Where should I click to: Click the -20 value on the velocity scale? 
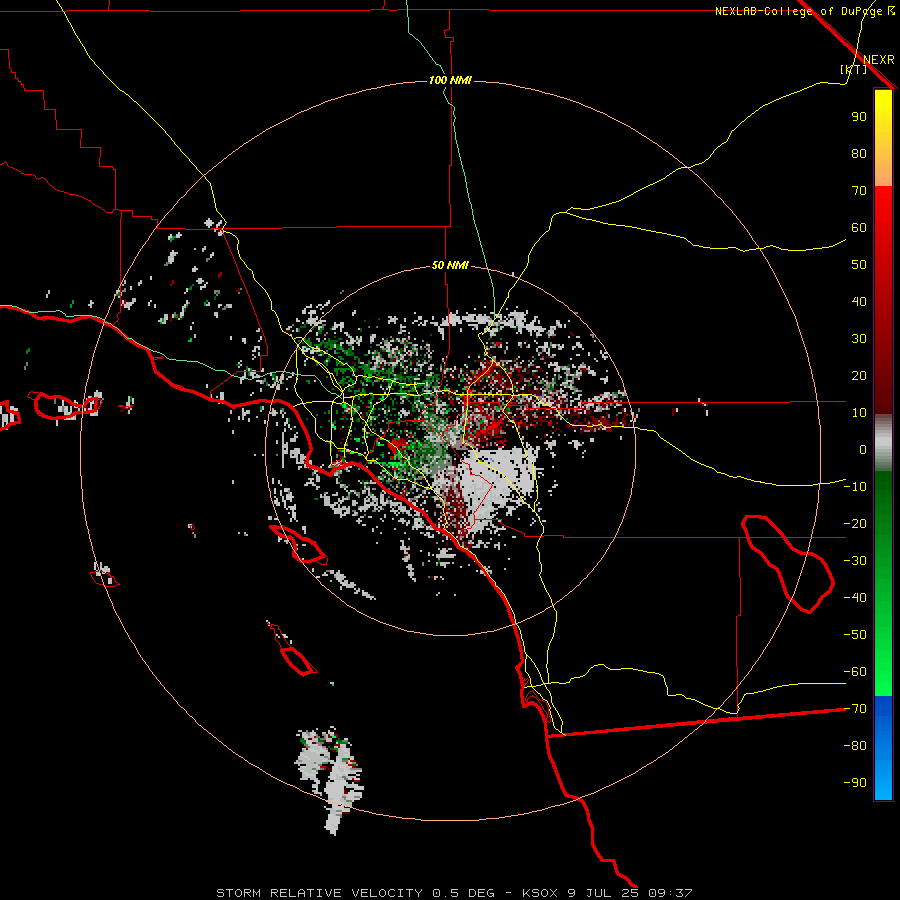(x=855, y=524)
